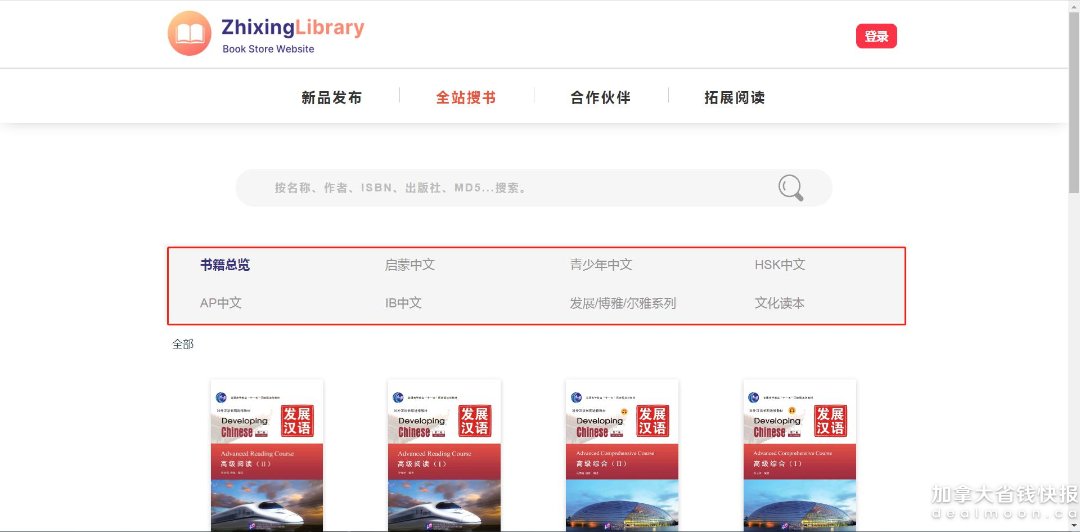Screen dimensions: 1080x532
Task: Open the 合作伙伴 navigation tab
Action: (x=601, y=98)
